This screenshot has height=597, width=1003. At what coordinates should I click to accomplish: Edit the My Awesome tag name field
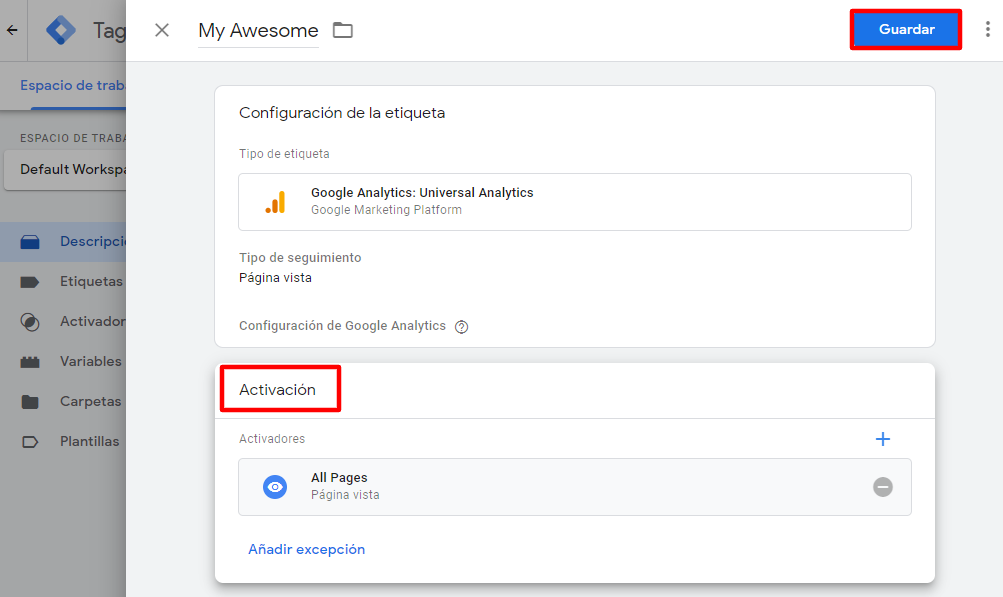coord(258,31)
